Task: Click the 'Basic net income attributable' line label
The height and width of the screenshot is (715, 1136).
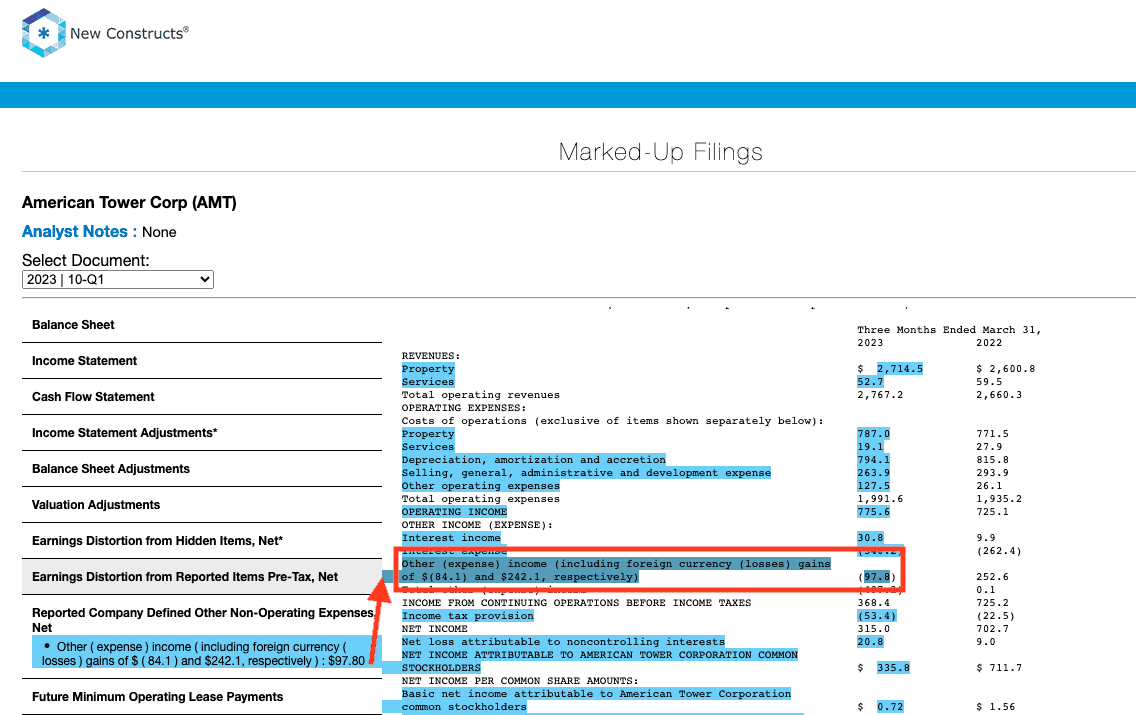Action: pos(596,701)
